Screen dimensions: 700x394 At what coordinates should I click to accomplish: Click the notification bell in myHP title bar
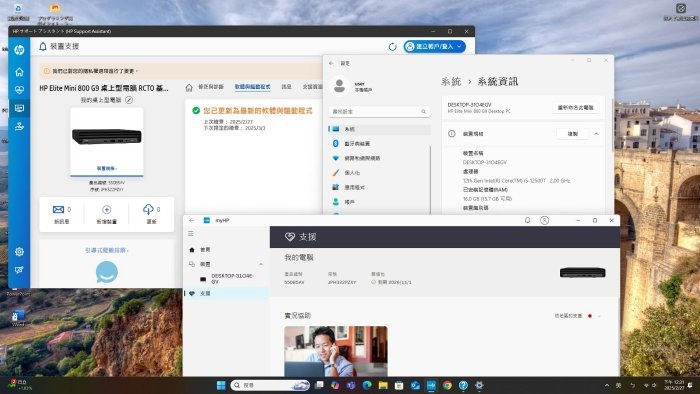point(527,220)
